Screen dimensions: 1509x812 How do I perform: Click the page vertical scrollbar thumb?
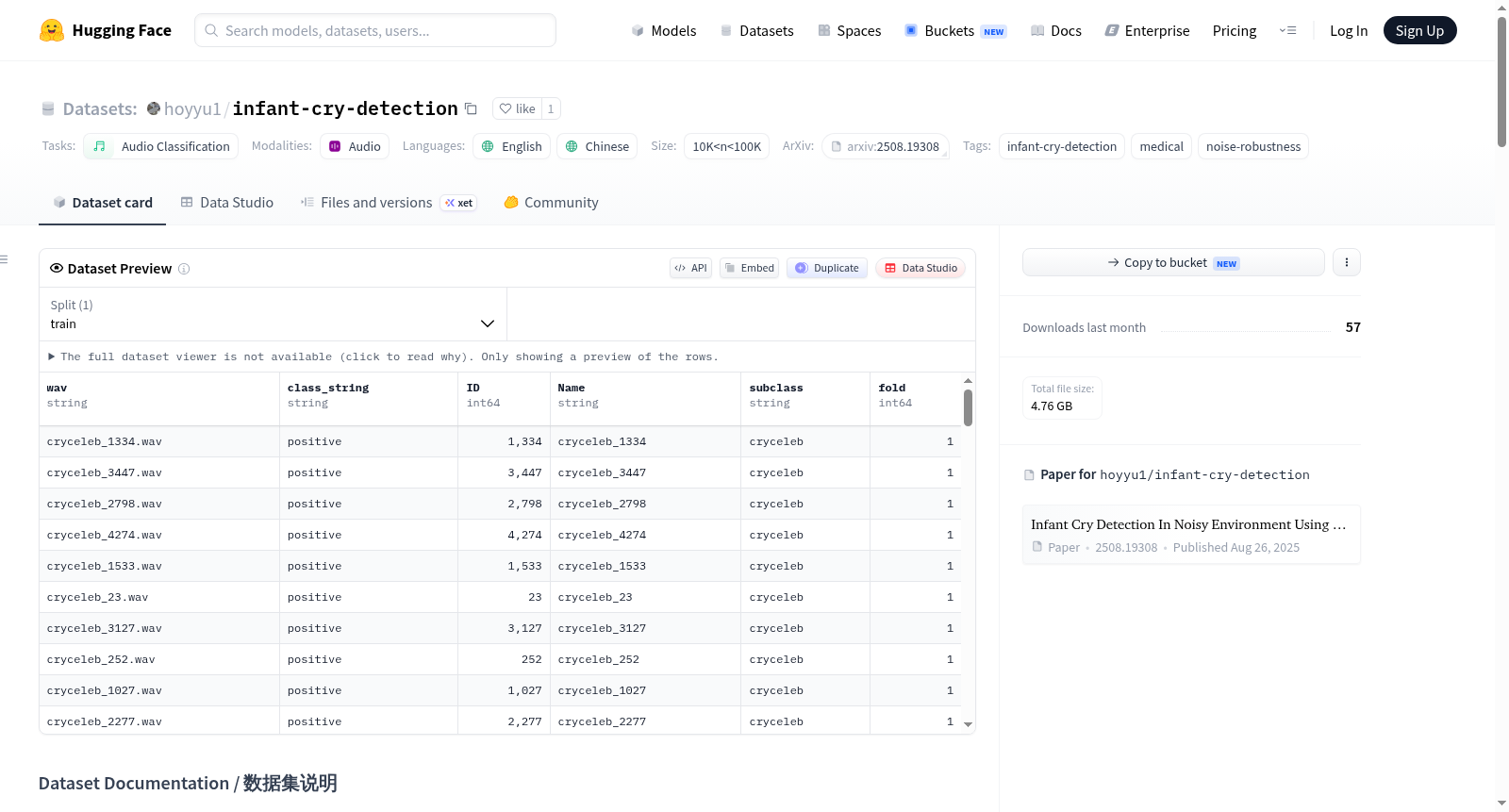[1501, 82]
